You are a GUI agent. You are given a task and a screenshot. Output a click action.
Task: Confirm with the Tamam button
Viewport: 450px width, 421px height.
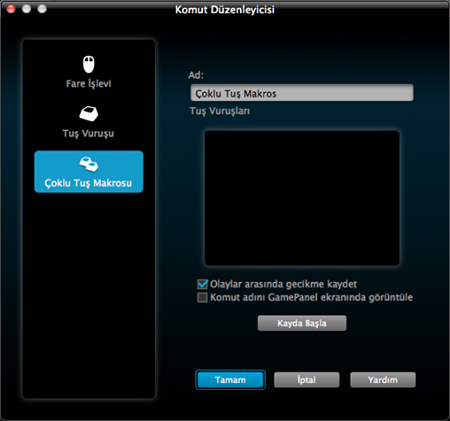tap(230, 380)
